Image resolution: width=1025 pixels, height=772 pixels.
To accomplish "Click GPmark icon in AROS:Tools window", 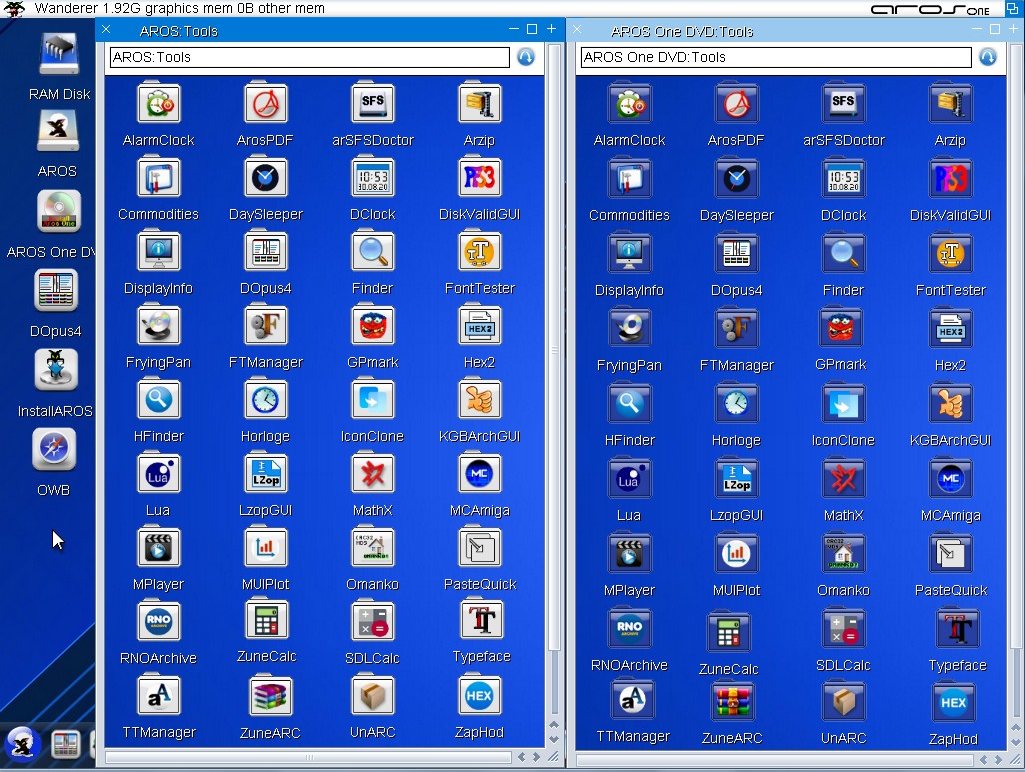I will (373, 326).
